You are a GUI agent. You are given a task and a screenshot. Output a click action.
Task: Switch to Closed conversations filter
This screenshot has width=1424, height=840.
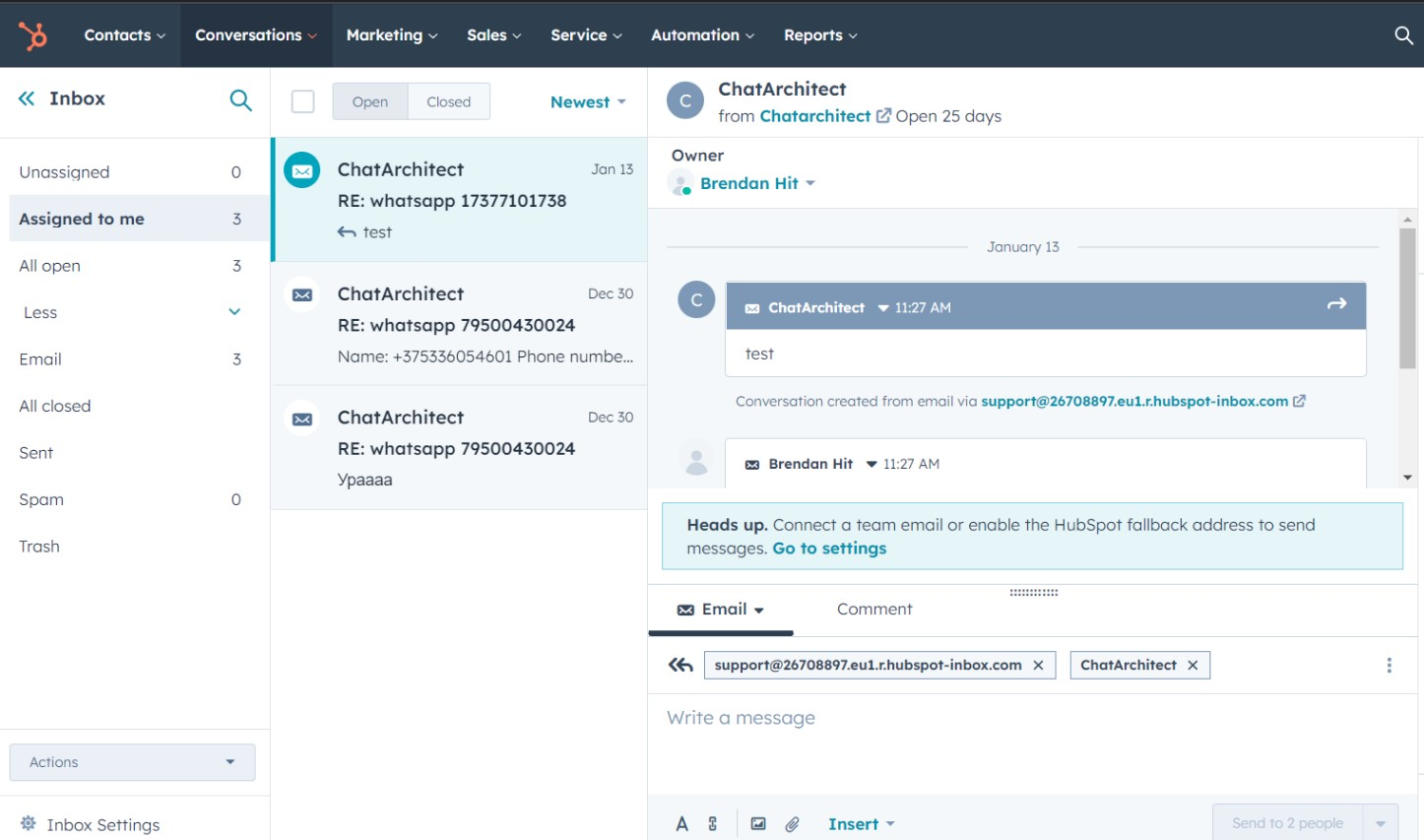coord(448,101)
